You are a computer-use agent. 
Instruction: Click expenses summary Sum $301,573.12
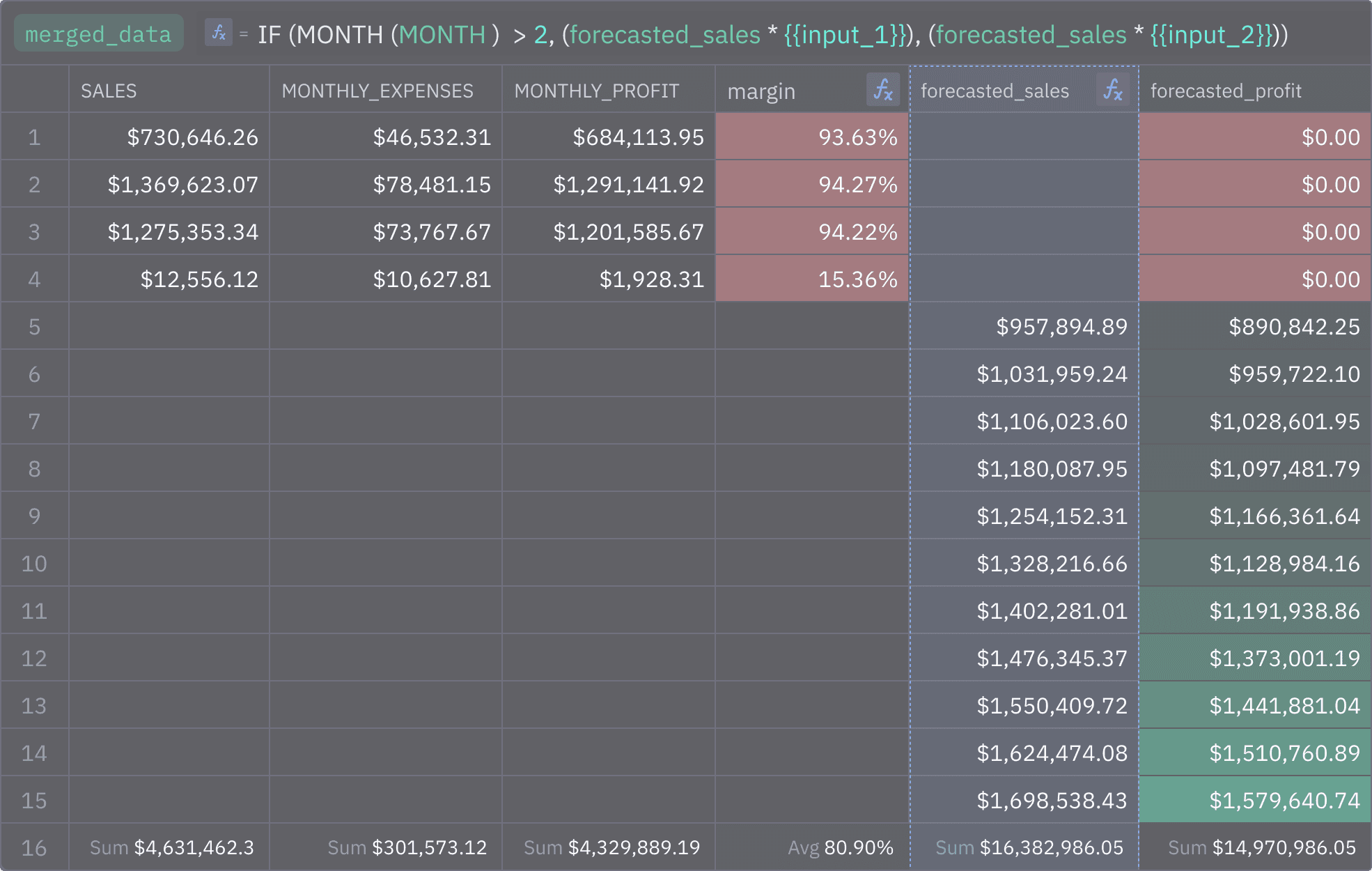386,847
